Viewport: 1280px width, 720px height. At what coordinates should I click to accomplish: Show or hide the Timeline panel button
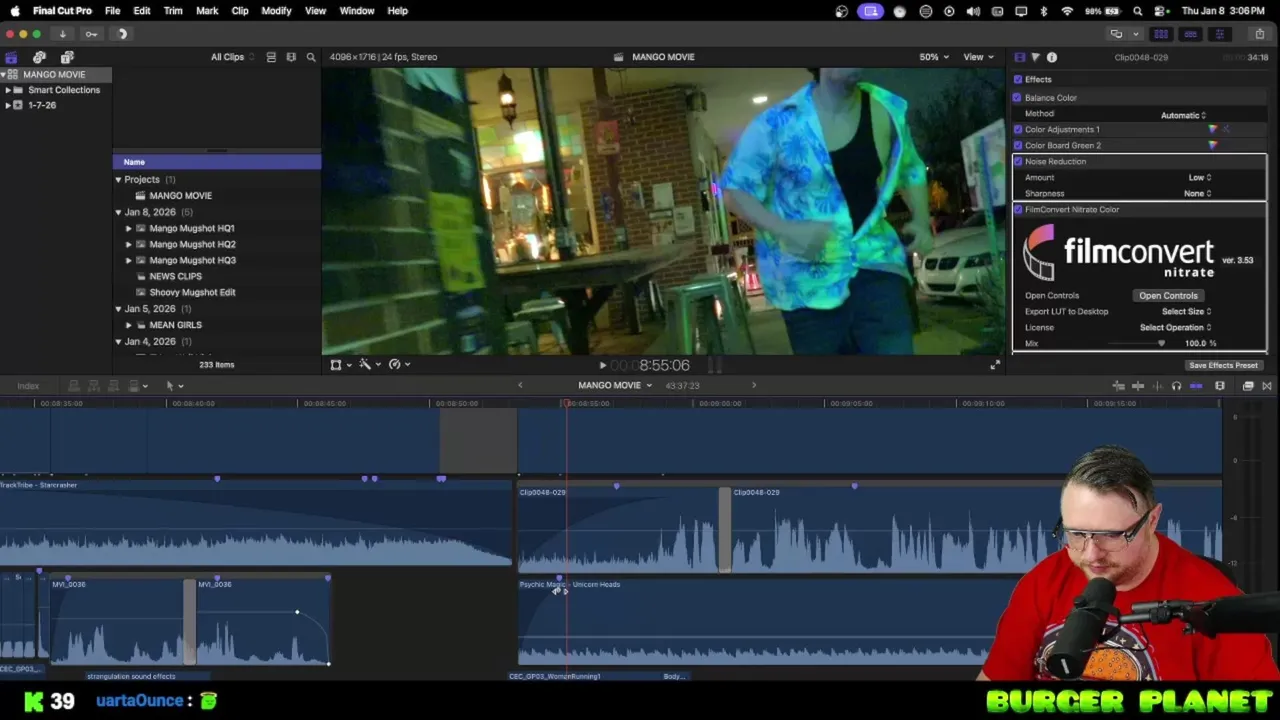pyautogui.click(x=1190, y=34)
